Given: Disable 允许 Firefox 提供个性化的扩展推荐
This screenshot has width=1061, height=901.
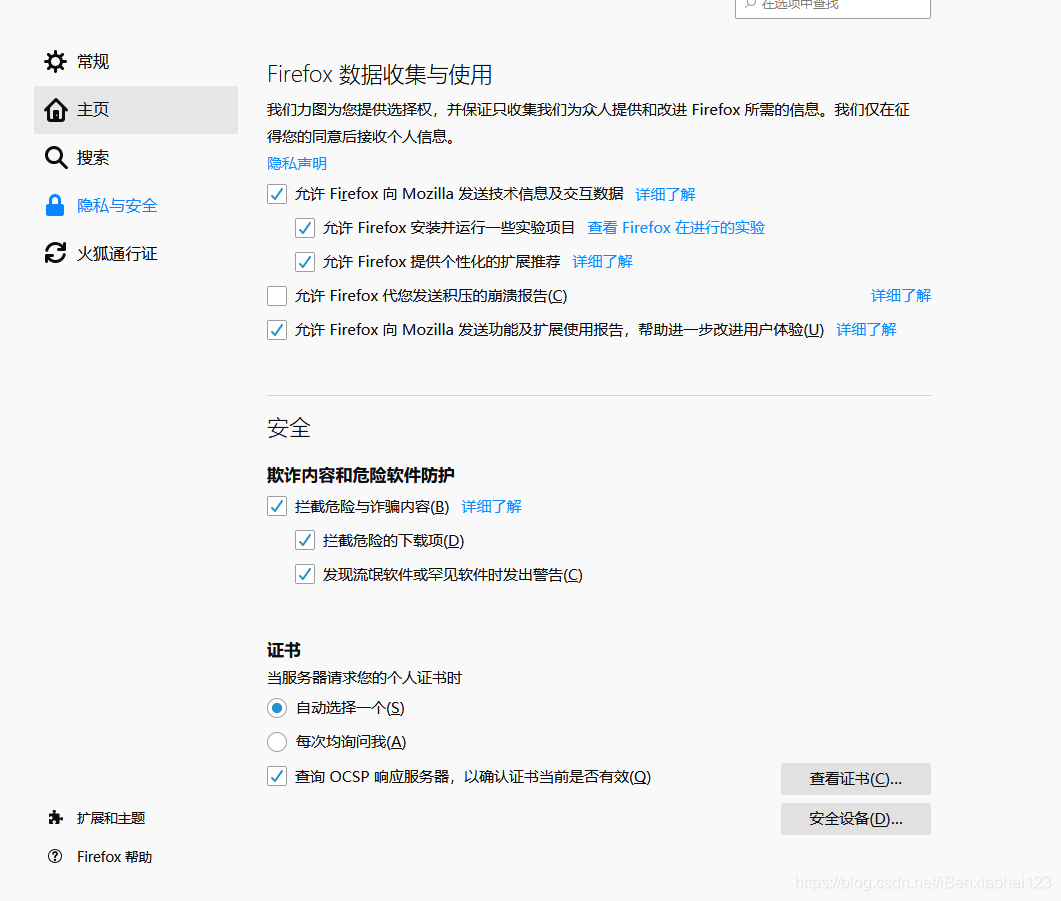Looking at the screenshot, I should pyautogui.click(x=304, y=262).
